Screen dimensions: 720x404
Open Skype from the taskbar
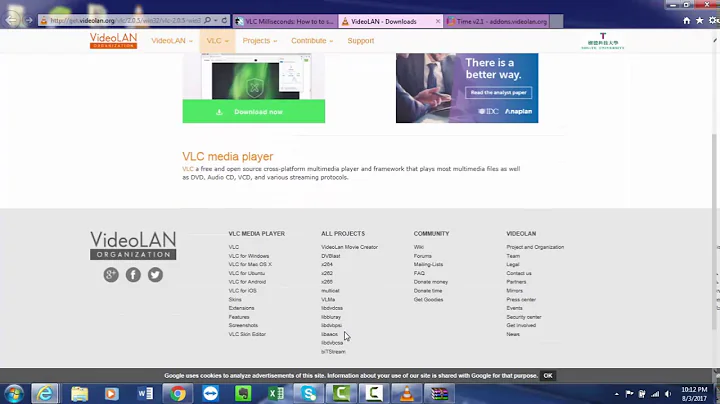309,393
